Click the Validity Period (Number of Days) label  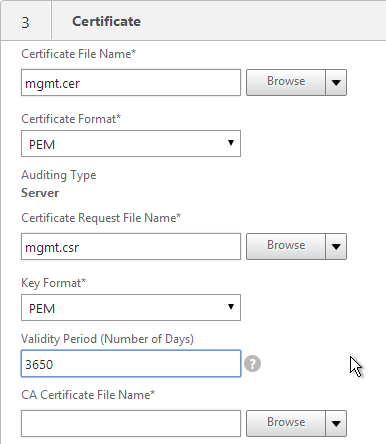pyautogui.click(x=107, y=339)
